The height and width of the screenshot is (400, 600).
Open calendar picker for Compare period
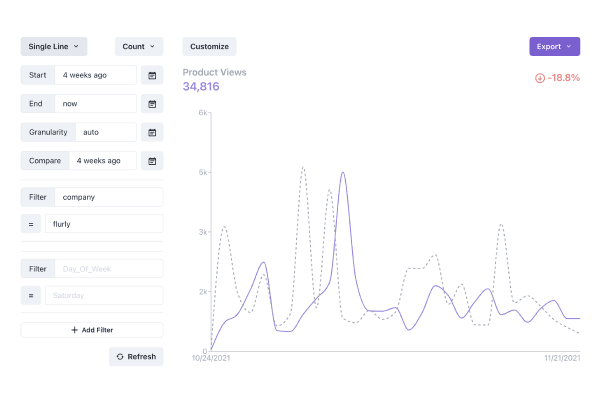coord(152,160)
